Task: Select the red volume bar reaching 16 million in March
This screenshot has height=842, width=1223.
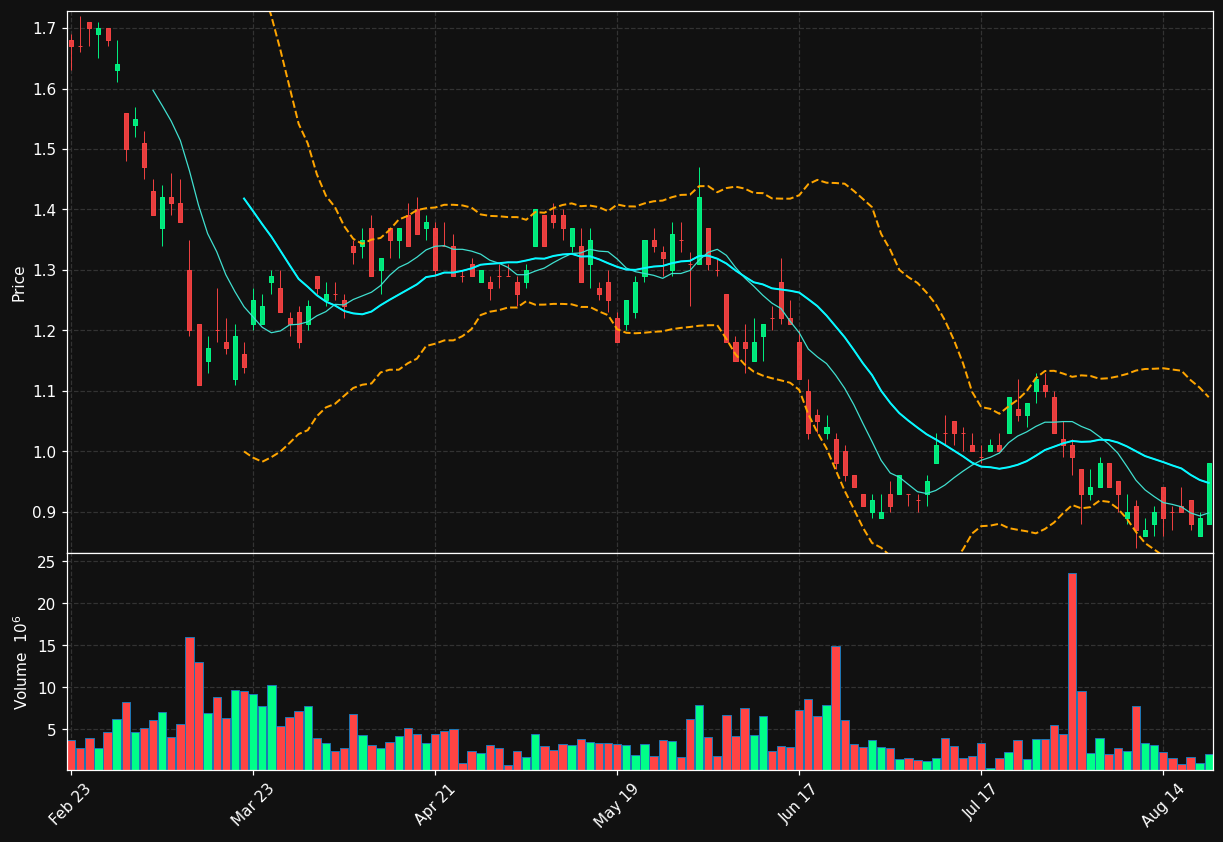Action: pos(190,704)
